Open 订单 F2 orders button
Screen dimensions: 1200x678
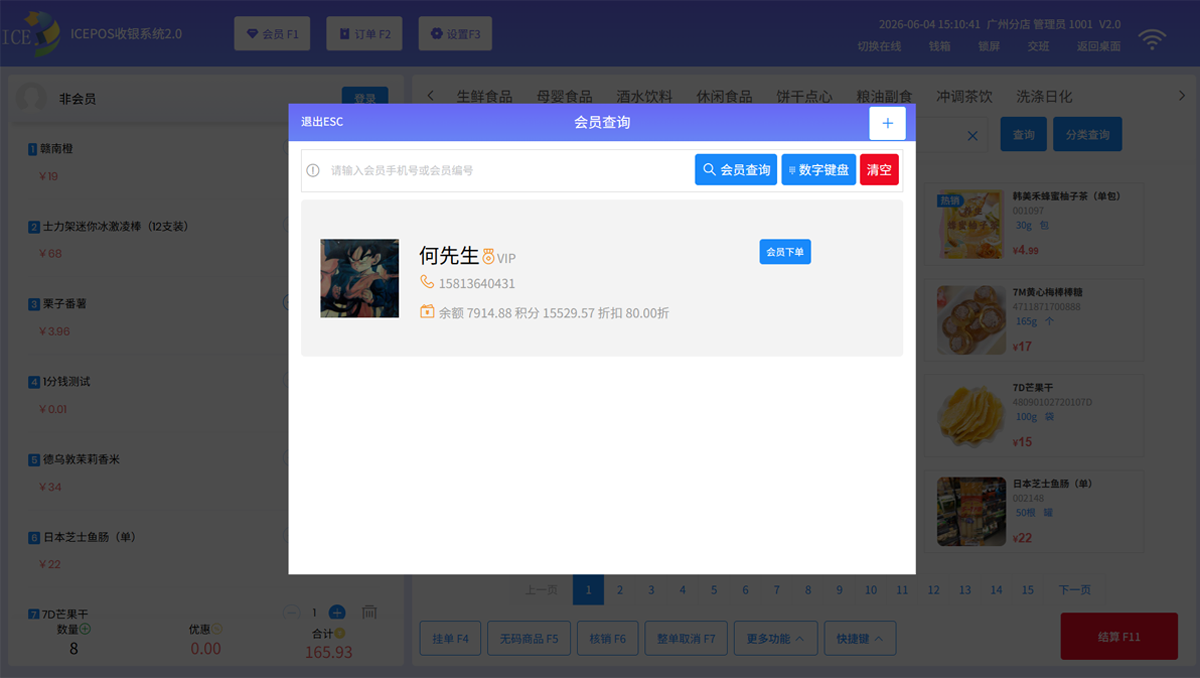point(364,34)
